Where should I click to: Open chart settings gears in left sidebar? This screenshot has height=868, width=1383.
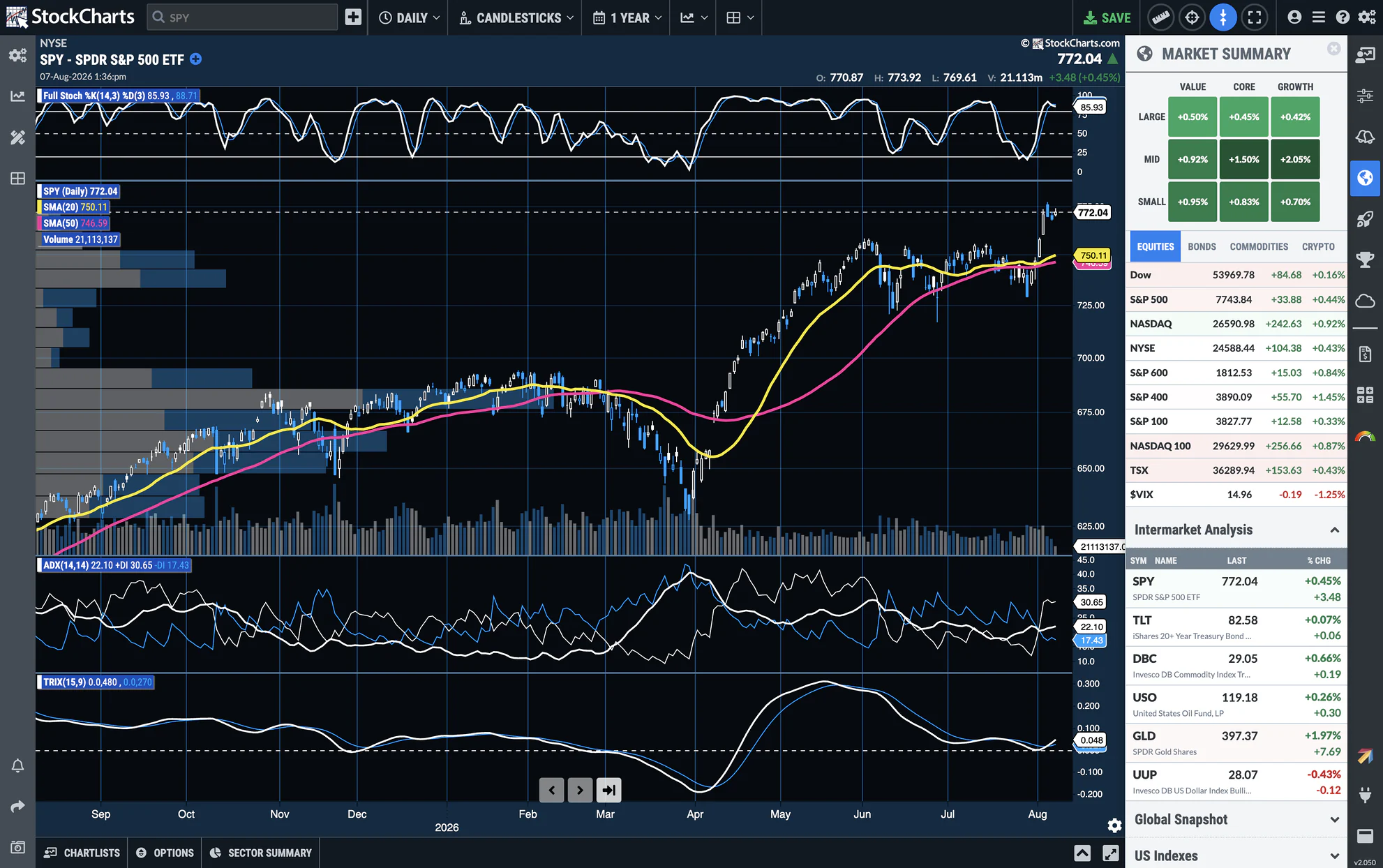pyautogui.click(x=17, y=55)
